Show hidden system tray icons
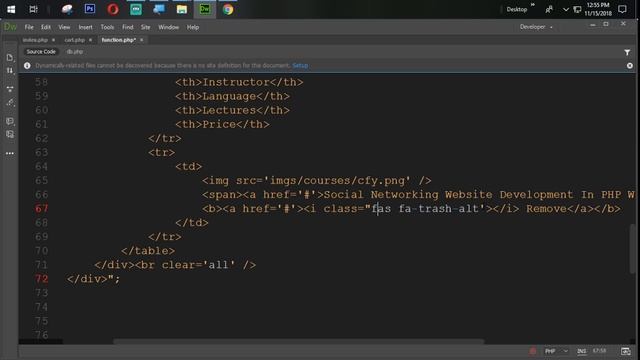Image resolution: width=640 pixels, height=360 pixels. point(566,9)
